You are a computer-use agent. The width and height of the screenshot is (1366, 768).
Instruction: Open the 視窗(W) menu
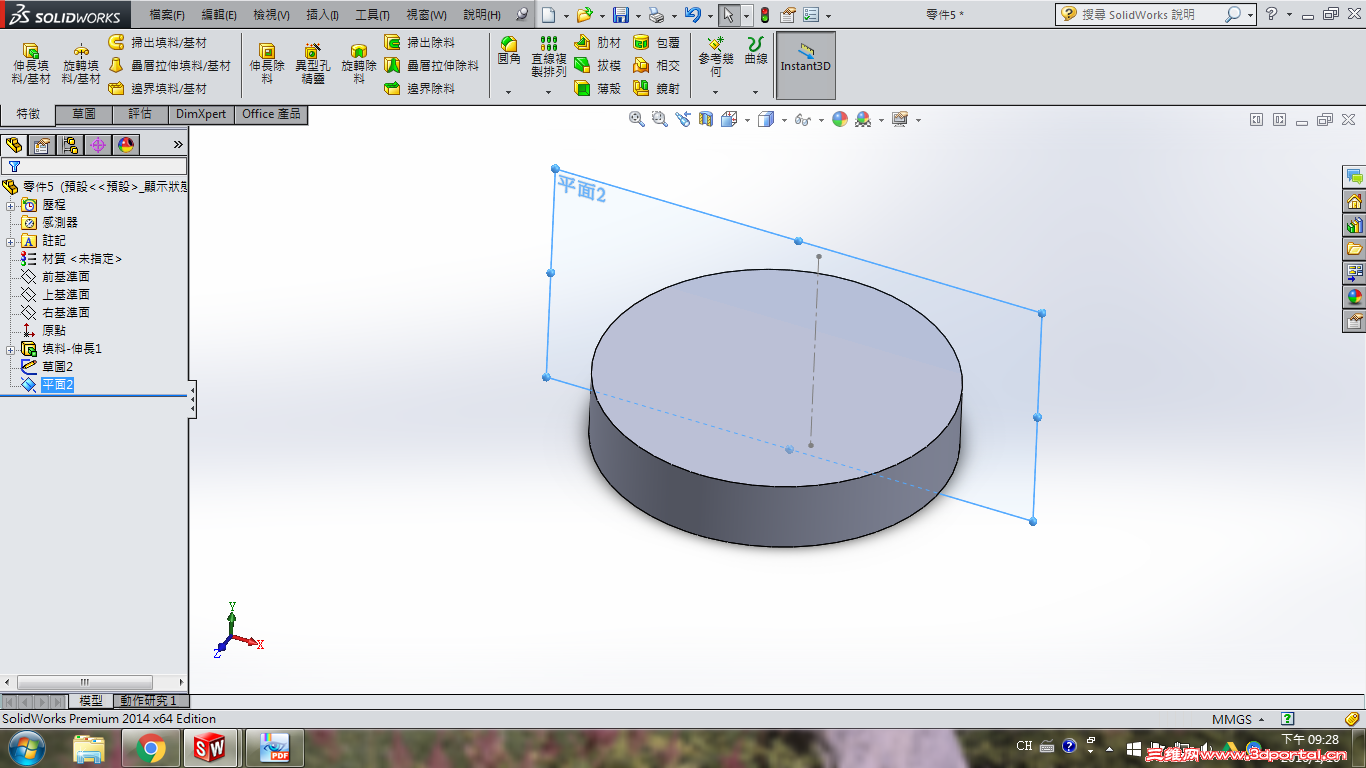(427, 15)
